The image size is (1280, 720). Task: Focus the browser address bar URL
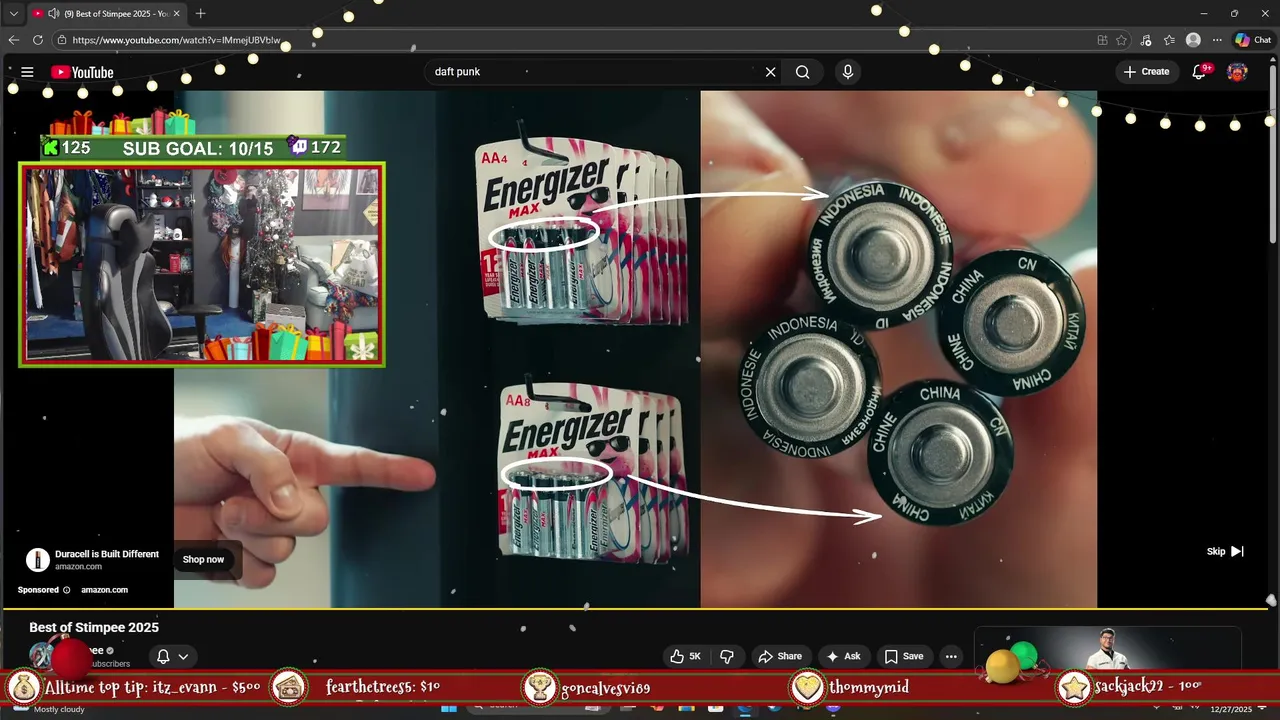point(176,40)
